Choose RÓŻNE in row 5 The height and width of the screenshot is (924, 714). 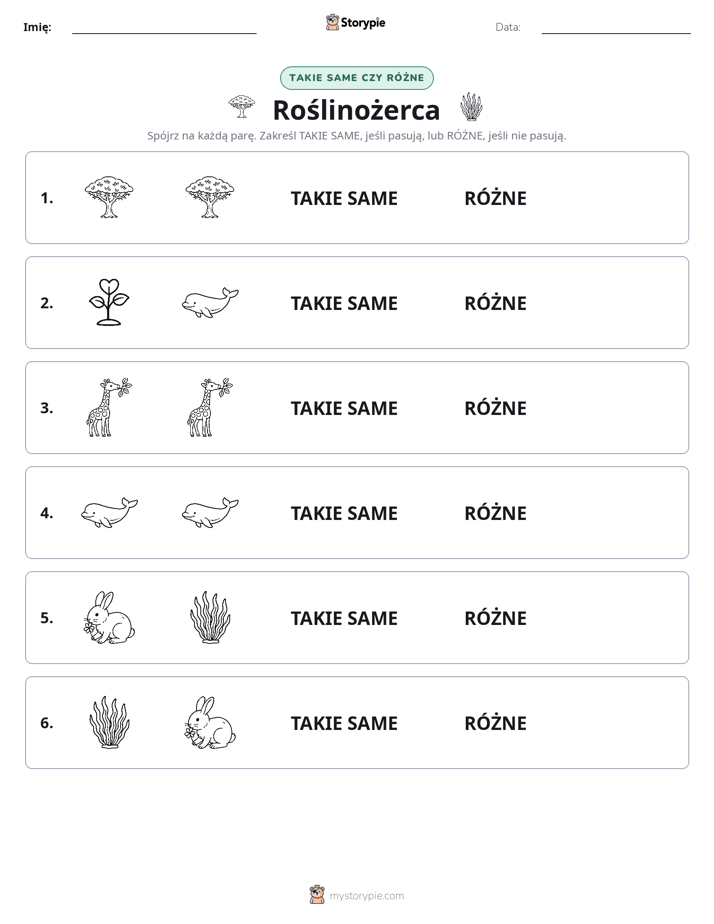[495, 618]
